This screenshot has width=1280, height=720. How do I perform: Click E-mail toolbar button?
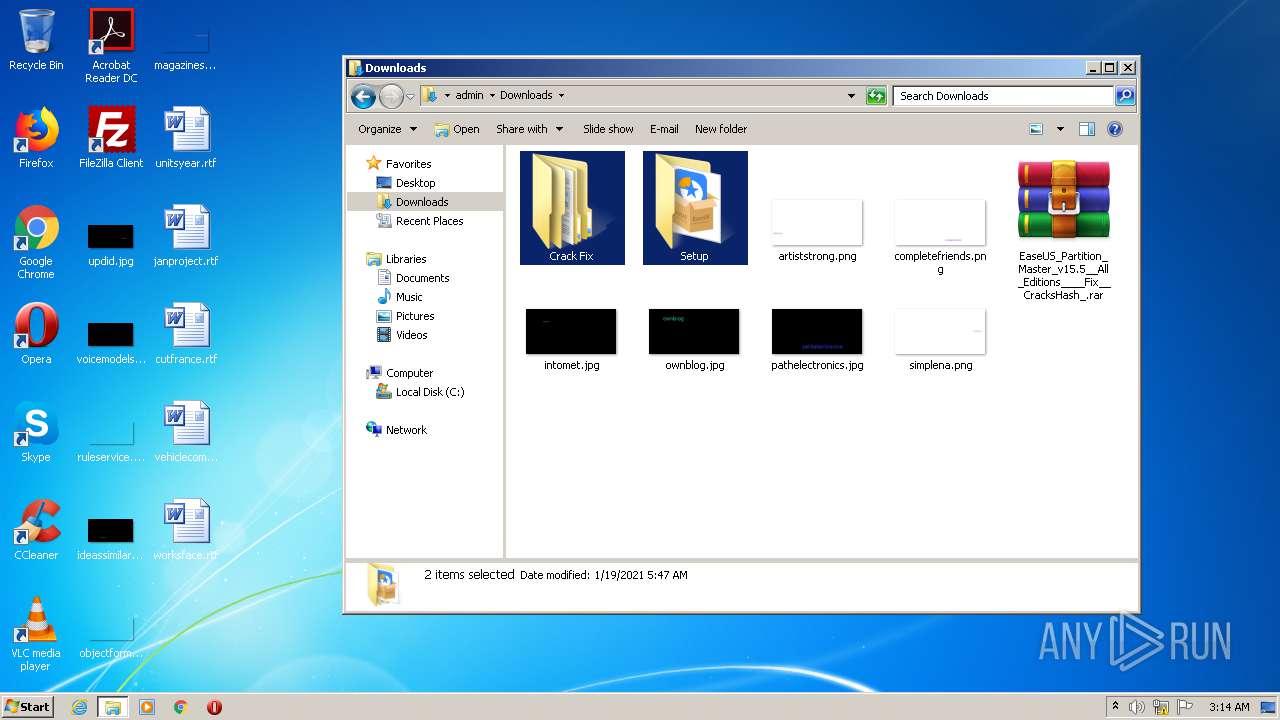664,129
